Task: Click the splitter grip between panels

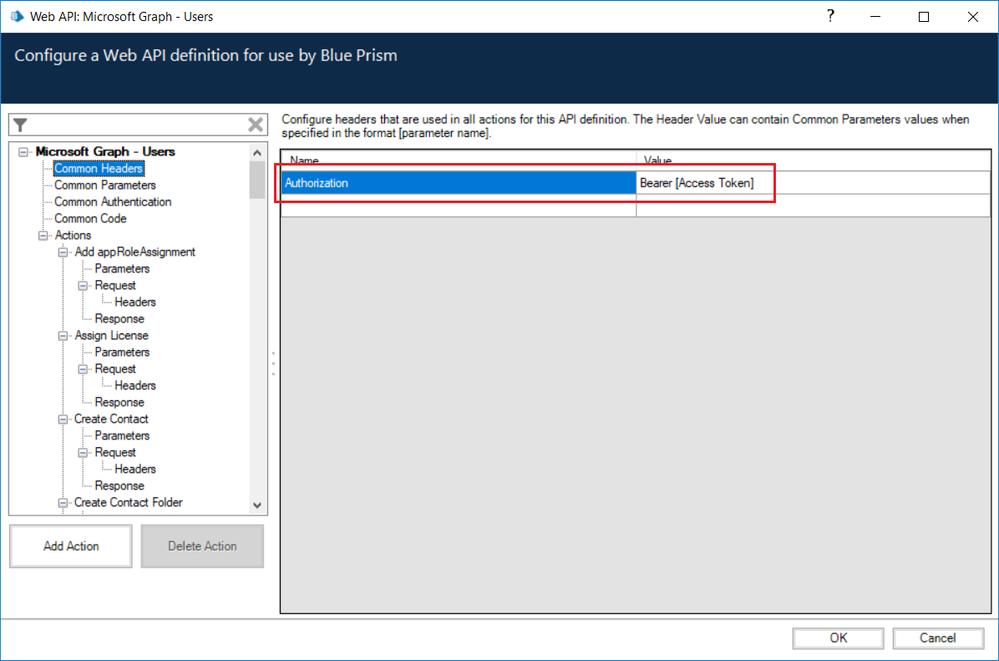Action: (x=273, y=363)
